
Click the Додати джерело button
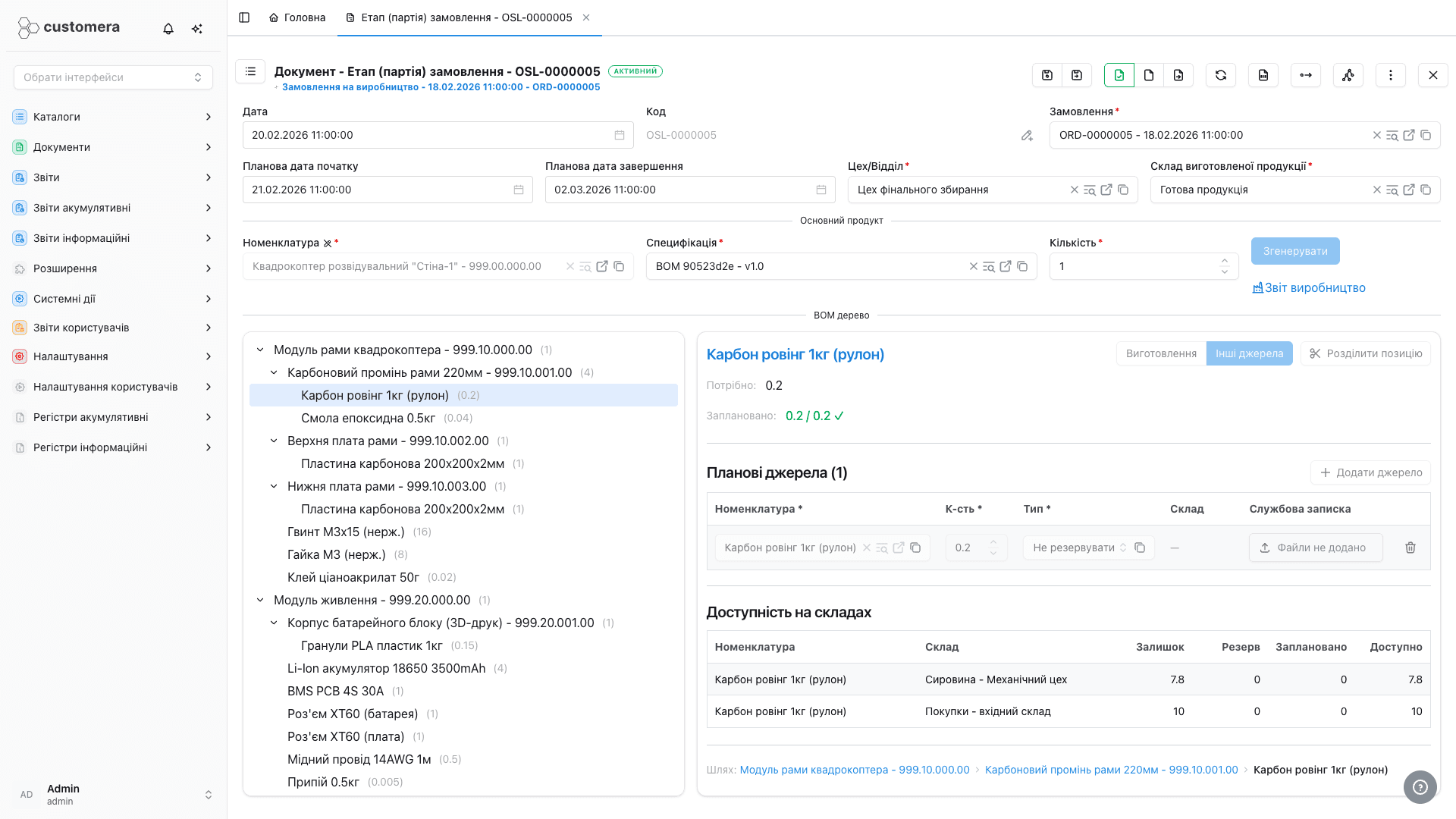[1370, 472]
